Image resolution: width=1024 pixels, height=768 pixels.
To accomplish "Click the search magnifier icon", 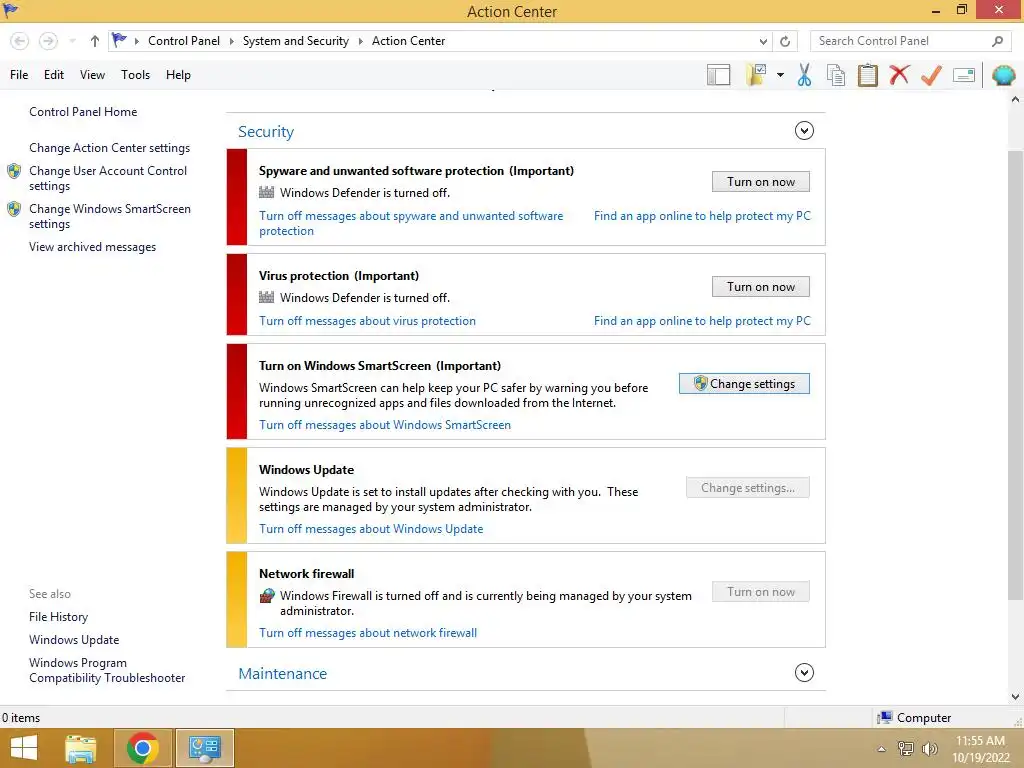I will click(x=997, y=41).
